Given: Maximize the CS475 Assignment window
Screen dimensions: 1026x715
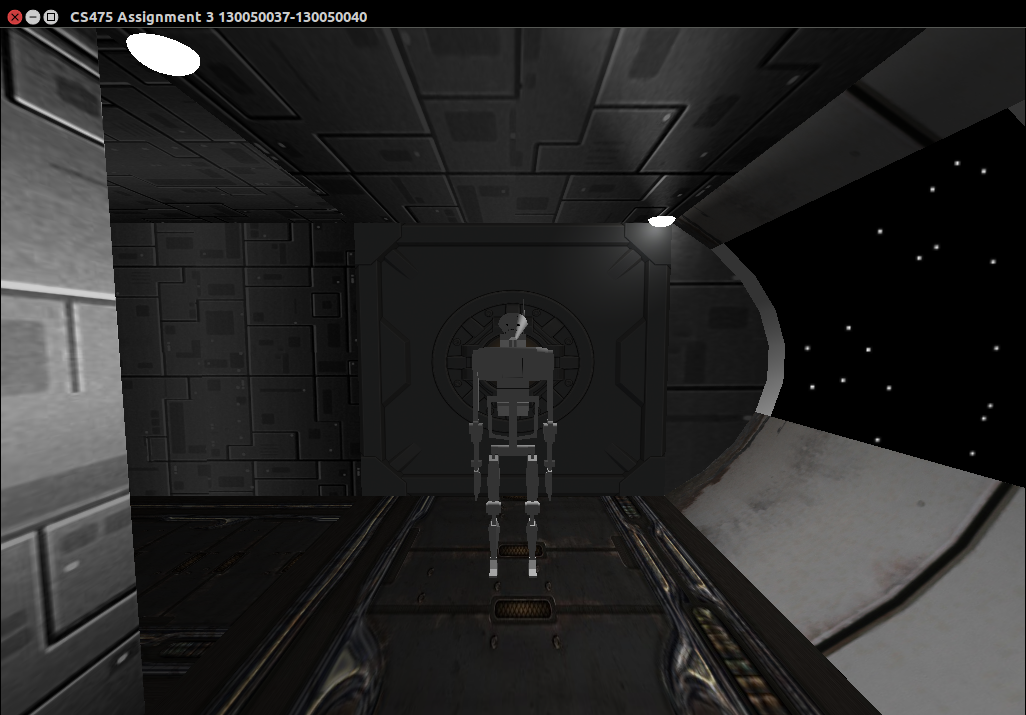Looking at the screenshot, I should point(51,17).
